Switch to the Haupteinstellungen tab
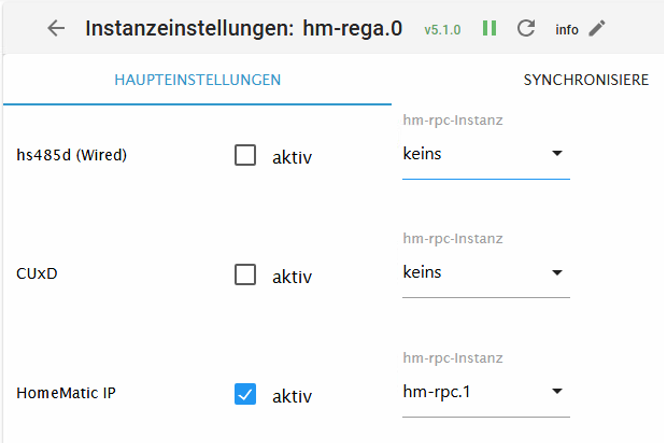This screenshot has width=664, height=443. coord(197,79)
